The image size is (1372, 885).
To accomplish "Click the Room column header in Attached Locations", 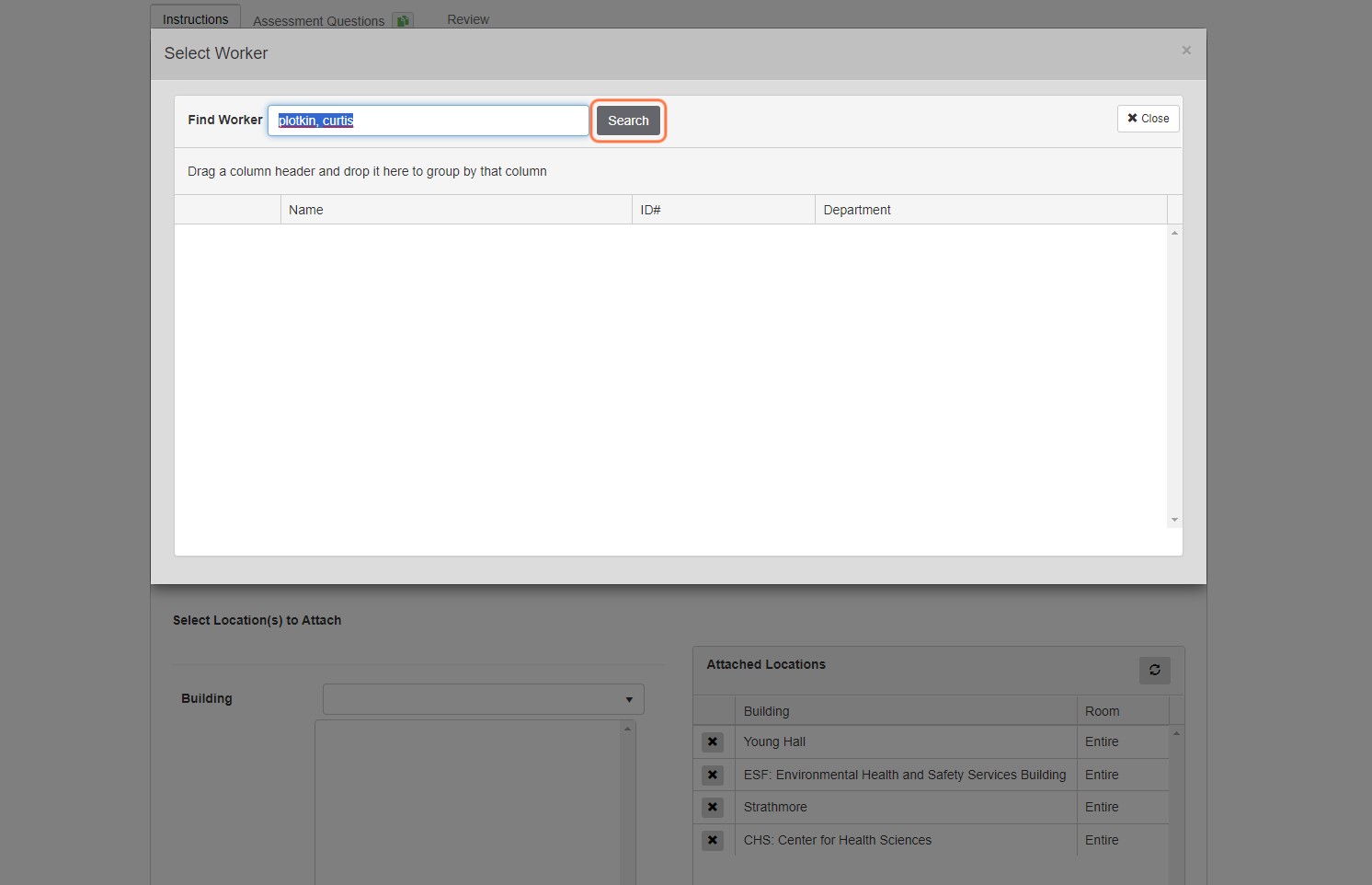I will [1123, 711].
